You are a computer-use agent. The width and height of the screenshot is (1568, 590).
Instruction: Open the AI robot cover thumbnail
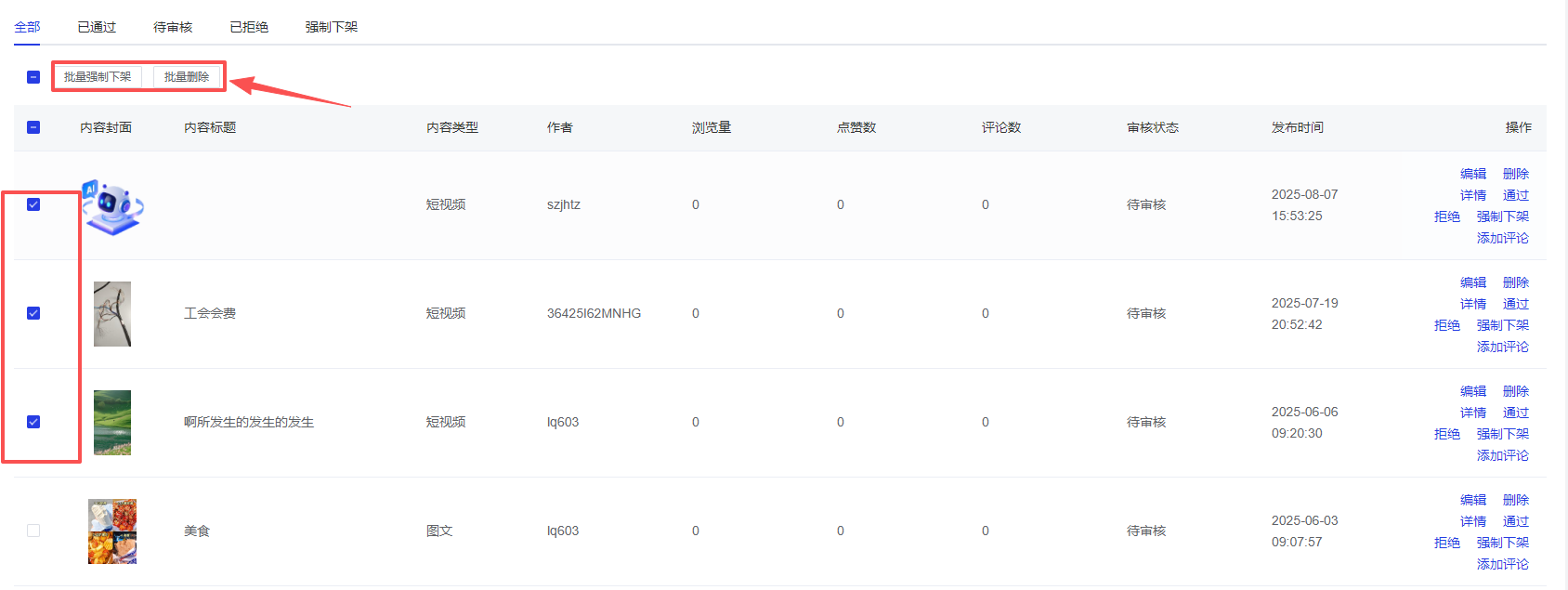(x=112, y=206)
